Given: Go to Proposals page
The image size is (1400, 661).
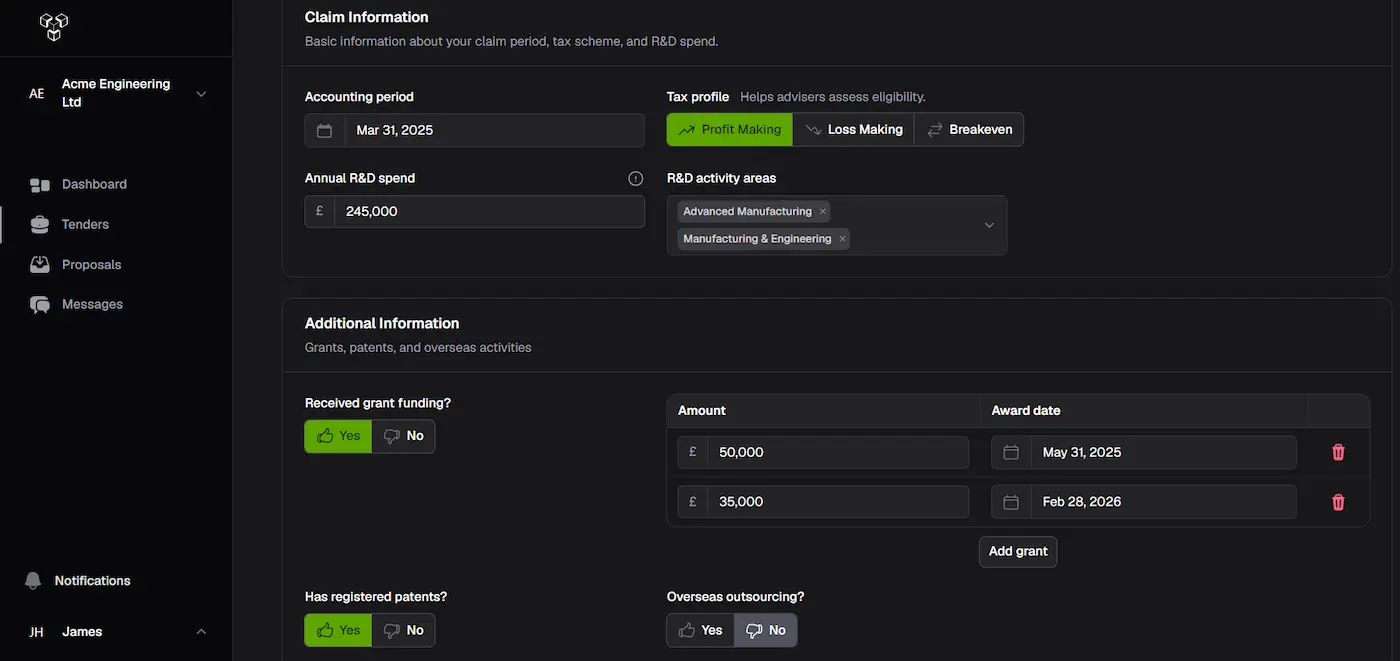Looking at the screenshot, I should [91, 265].
